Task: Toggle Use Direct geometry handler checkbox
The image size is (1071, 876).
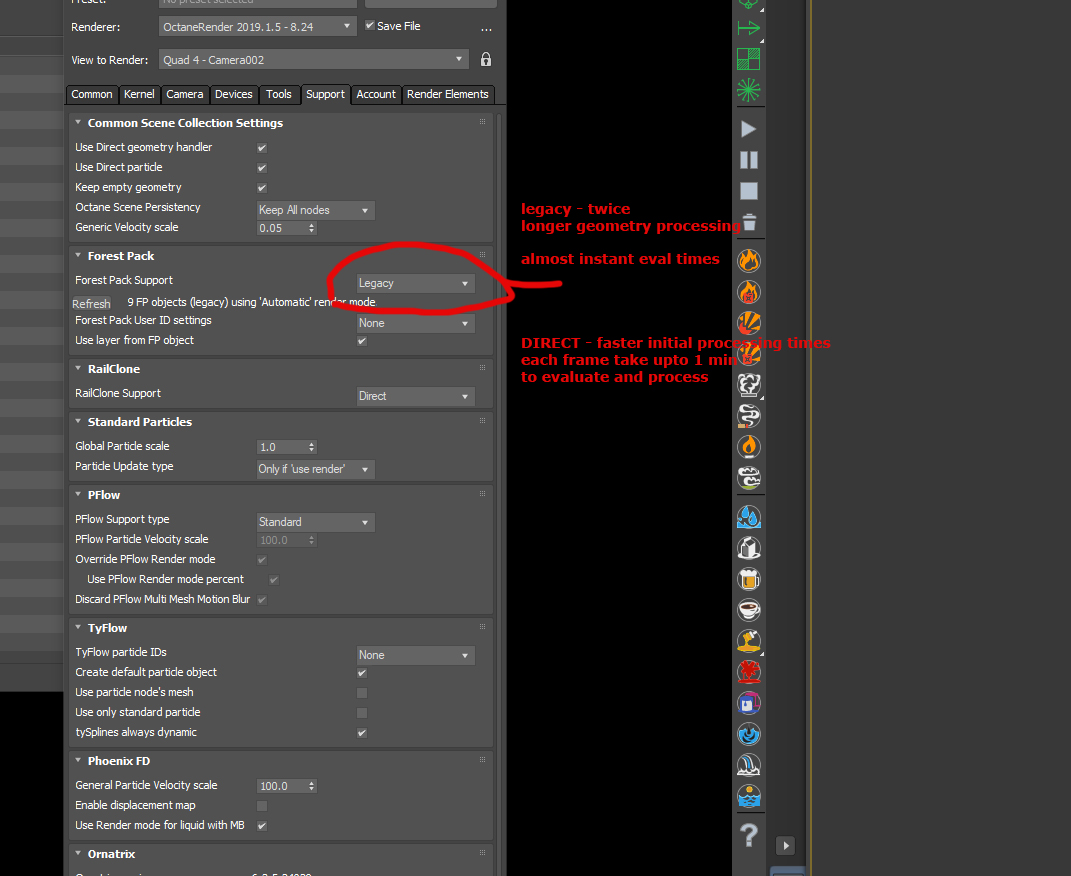Action: point(262,147)
